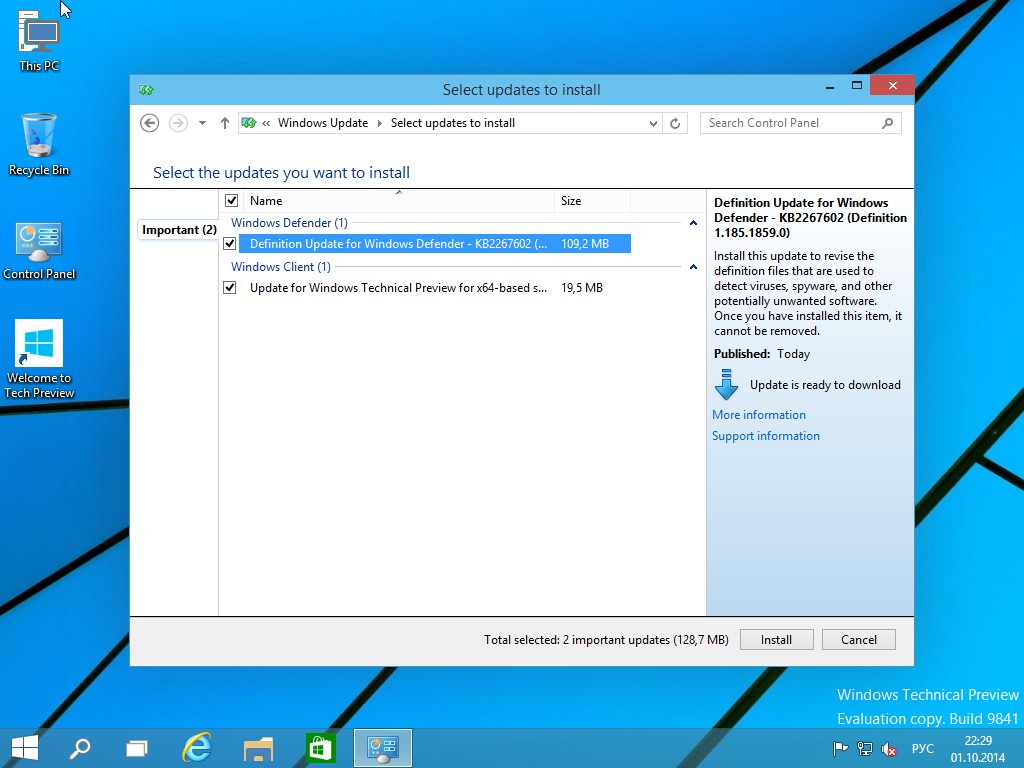1024x768 pixels.
Task: Click the address bar double-chevron overflow
Action: pos(266,123)
